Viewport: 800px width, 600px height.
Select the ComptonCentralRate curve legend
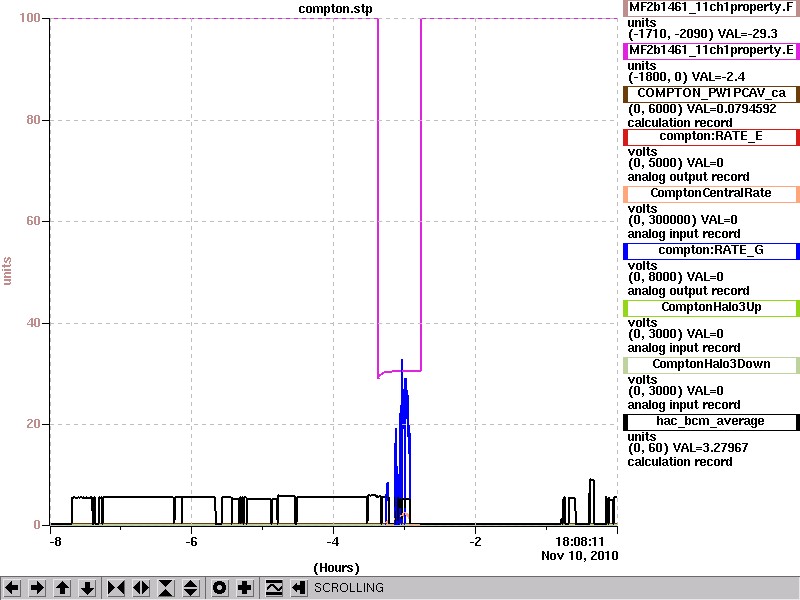click(x=711, y=193)
